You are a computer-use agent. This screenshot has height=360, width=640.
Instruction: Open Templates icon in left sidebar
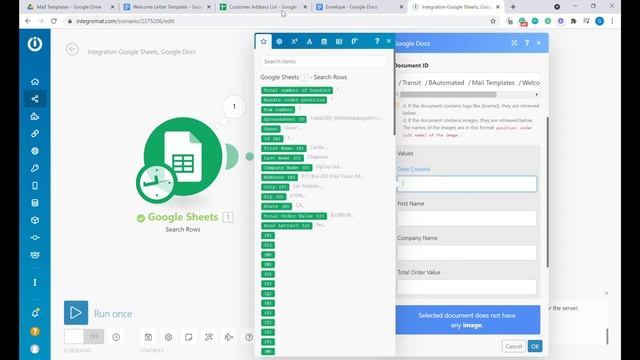coord(35,116)
